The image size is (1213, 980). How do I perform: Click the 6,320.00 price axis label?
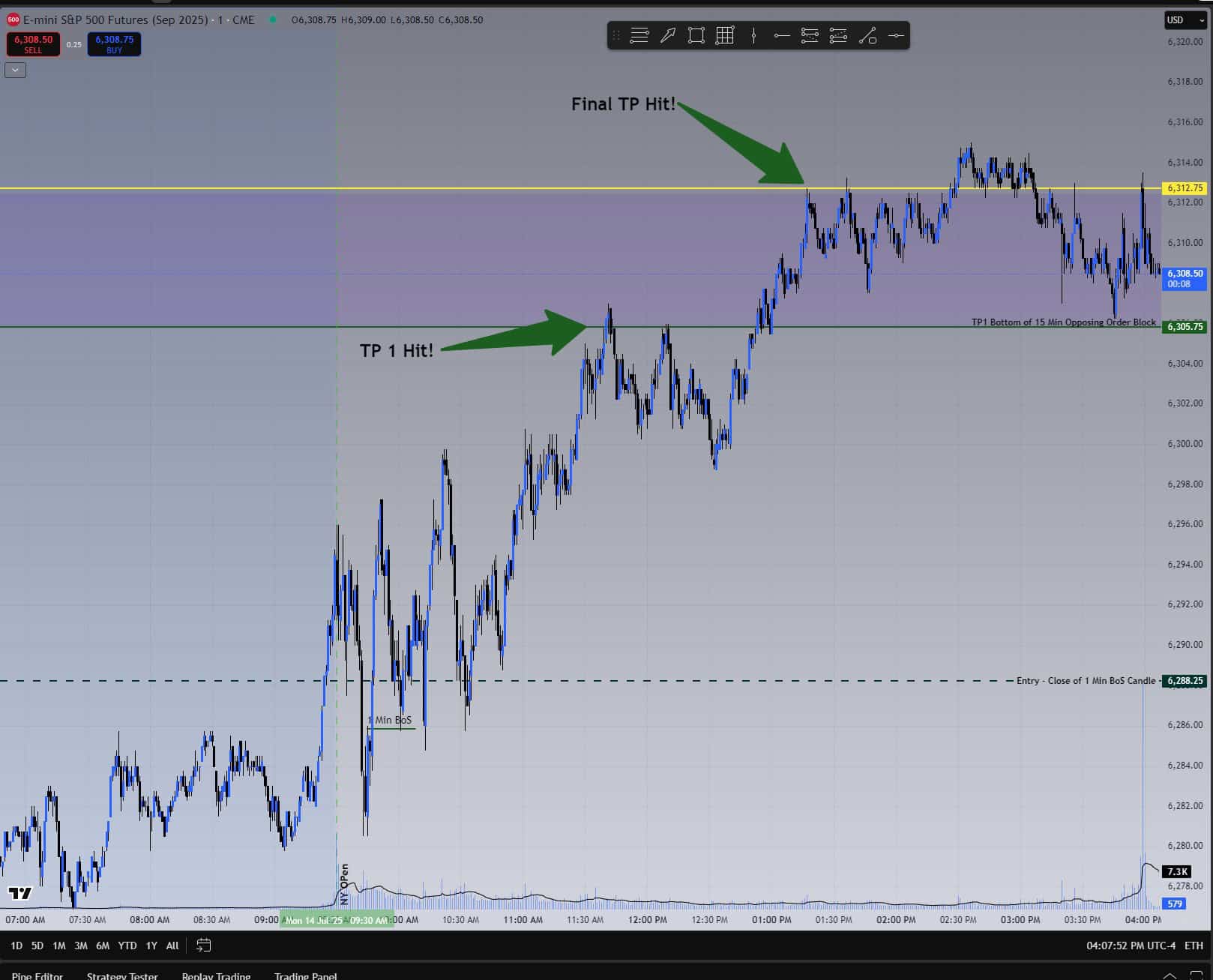1185,42
